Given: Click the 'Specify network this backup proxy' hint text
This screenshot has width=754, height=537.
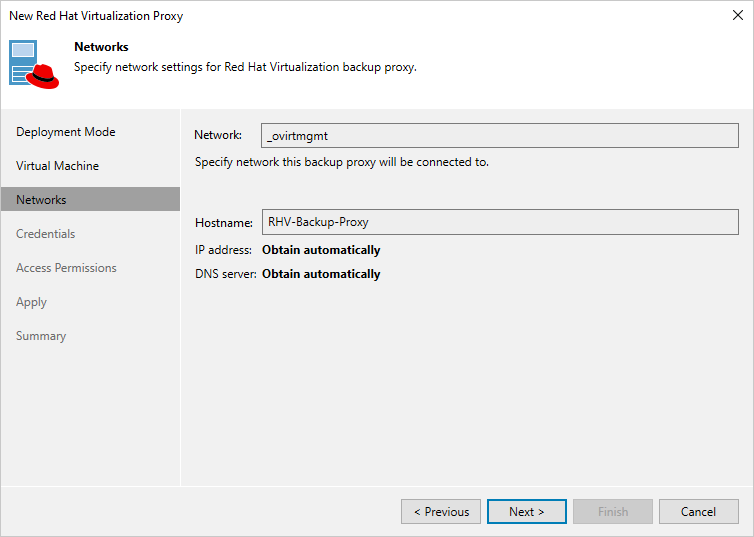Looking at the screenshot, I should pos(342,162).
